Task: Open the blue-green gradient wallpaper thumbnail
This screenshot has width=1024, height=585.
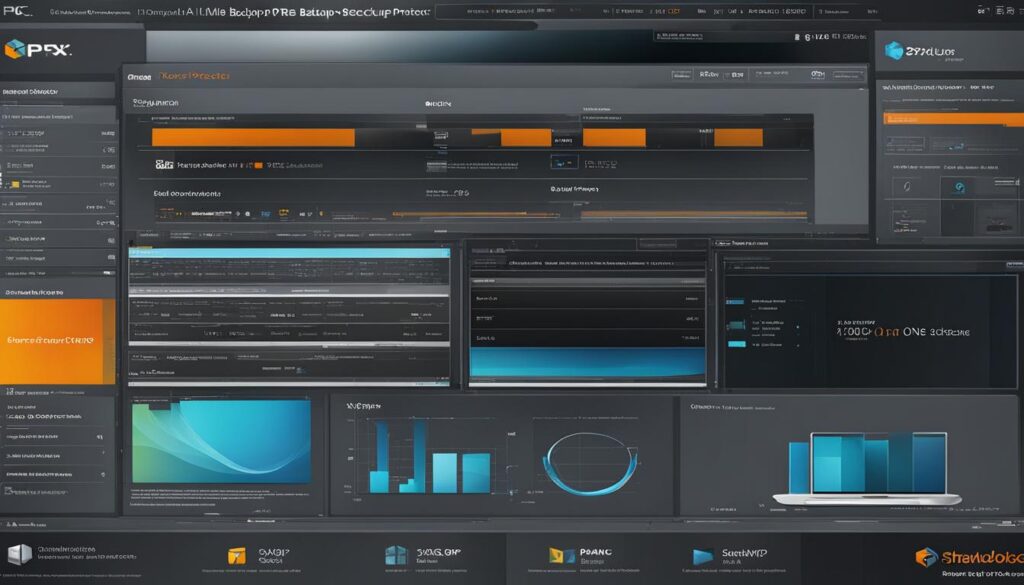Action: coord(221,442)
